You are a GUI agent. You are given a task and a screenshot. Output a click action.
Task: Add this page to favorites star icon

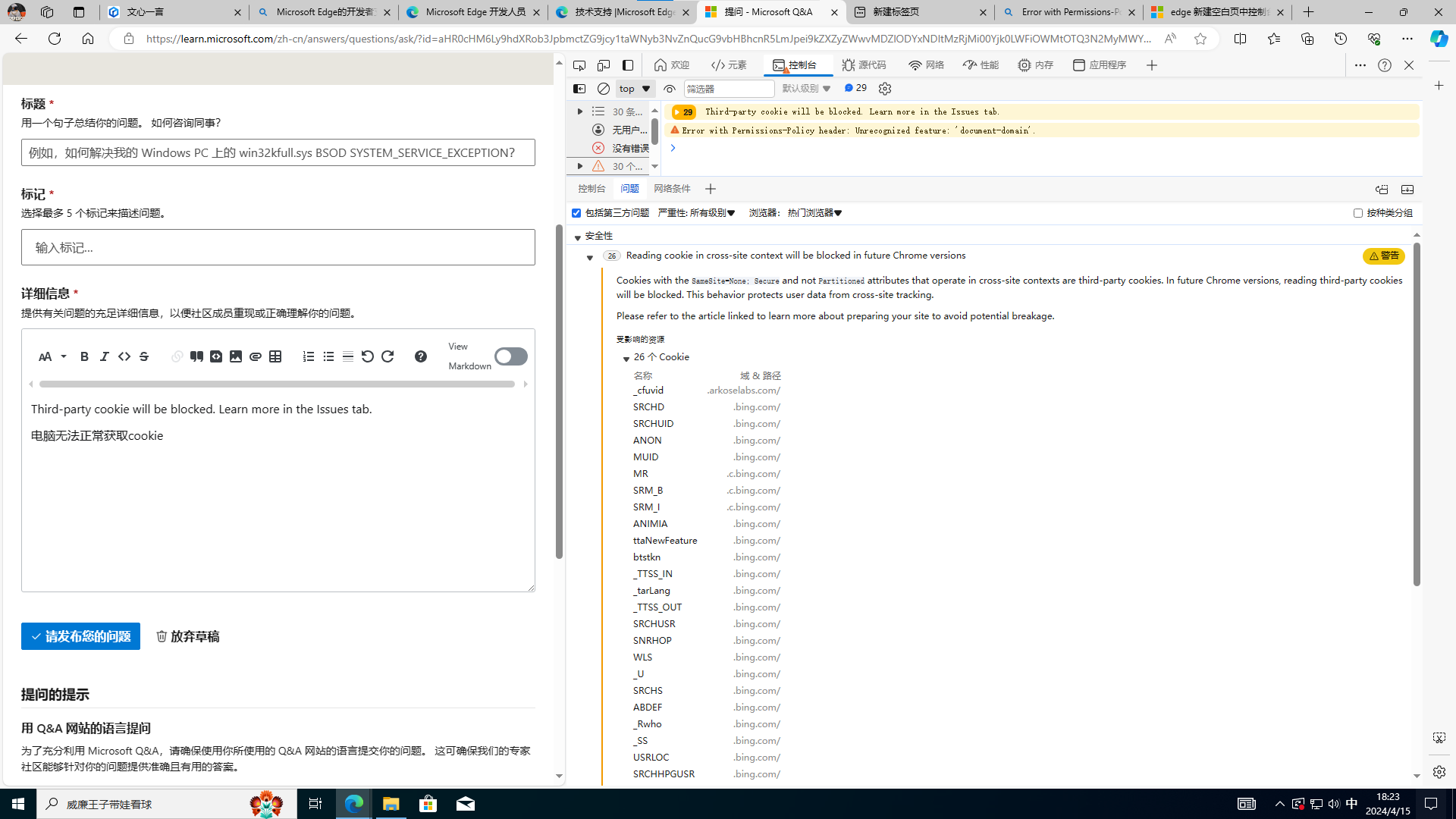[1200, 39]
